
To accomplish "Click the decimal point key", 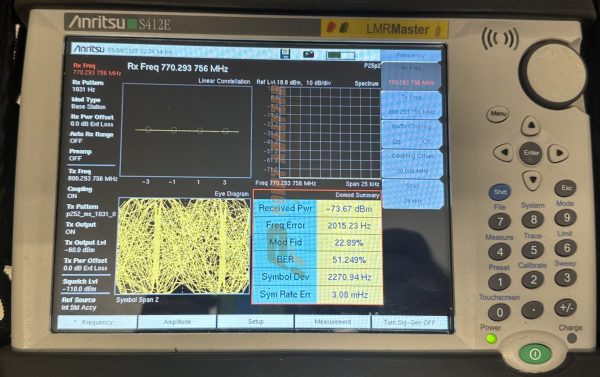I will click(533, 310).
